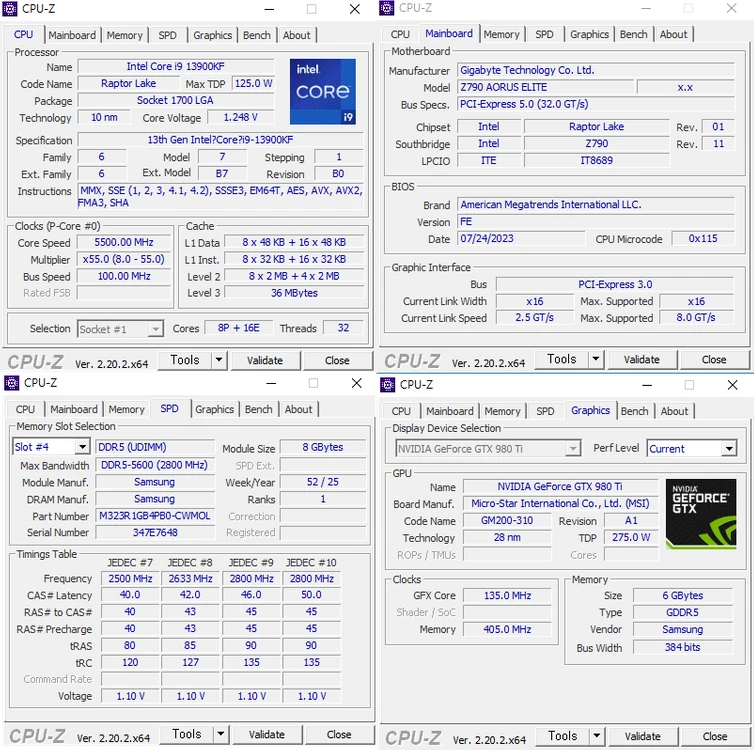
Task: Open the Perf Level Current dropdown
Action: [729, 449]
